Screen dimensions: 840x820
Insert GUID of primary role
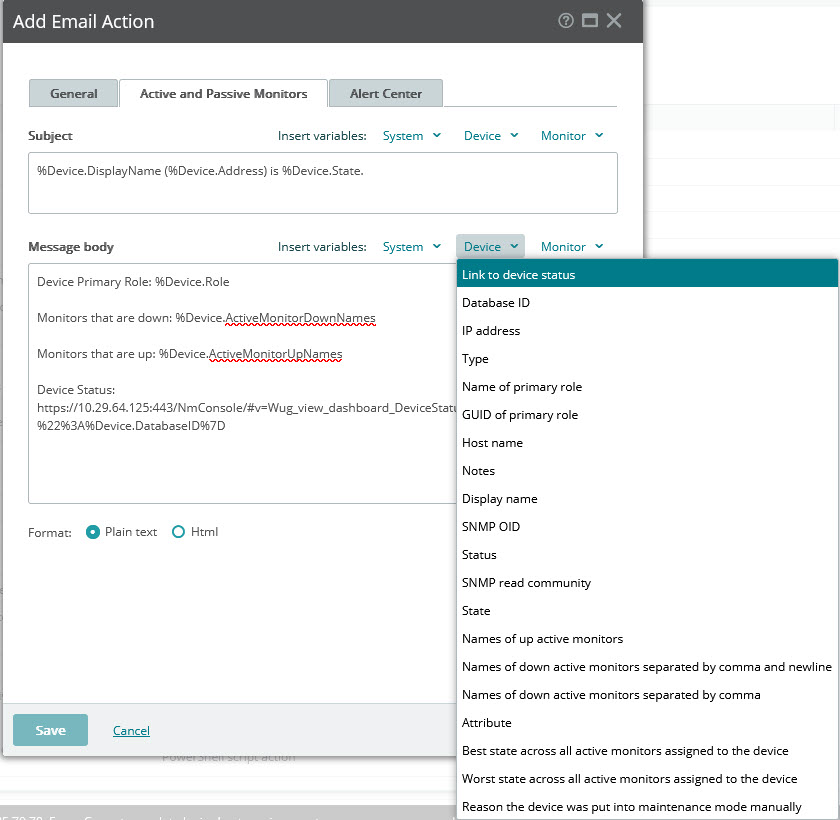pos(647,415)
